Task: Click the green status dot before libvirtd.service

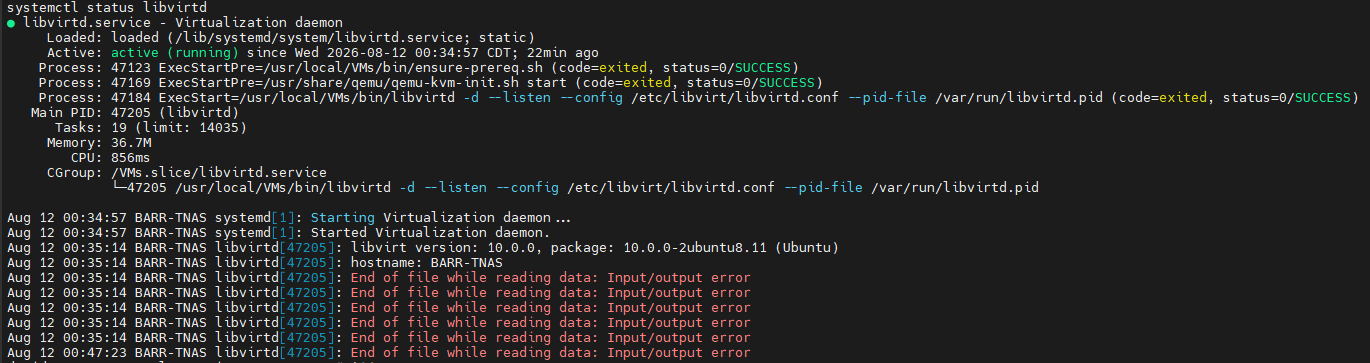Action: [11, 22]
